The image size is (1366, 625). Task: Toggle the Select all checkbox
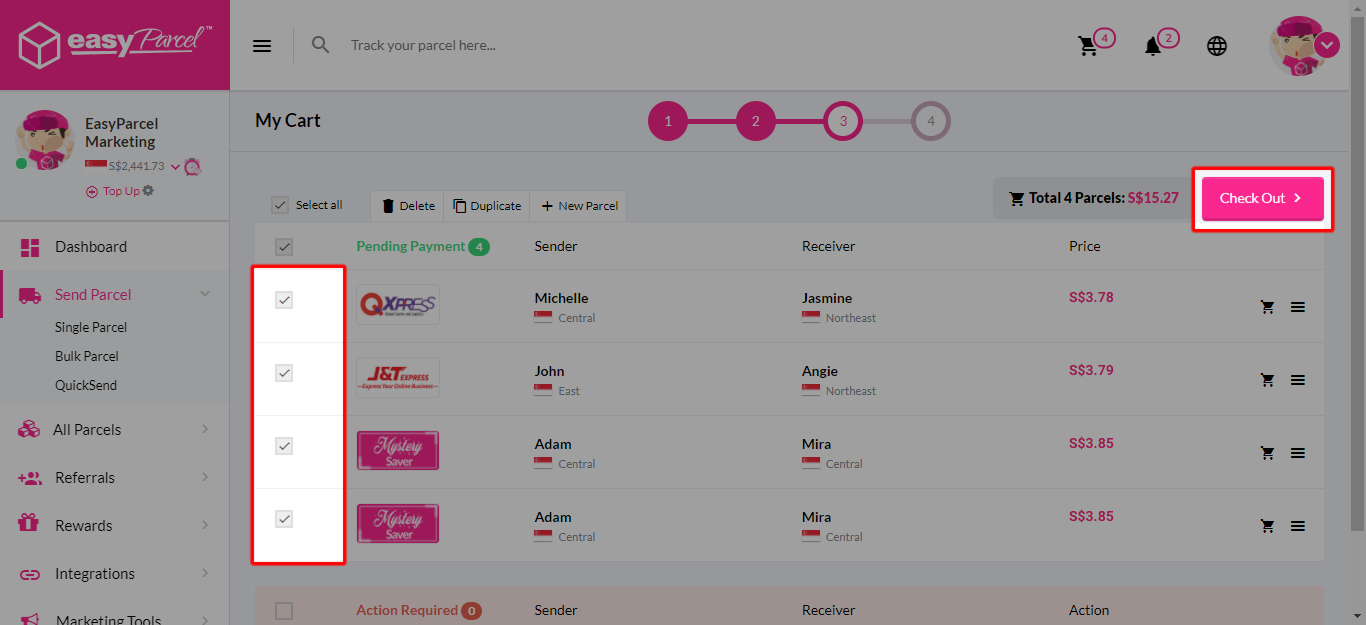click(281, 204)
